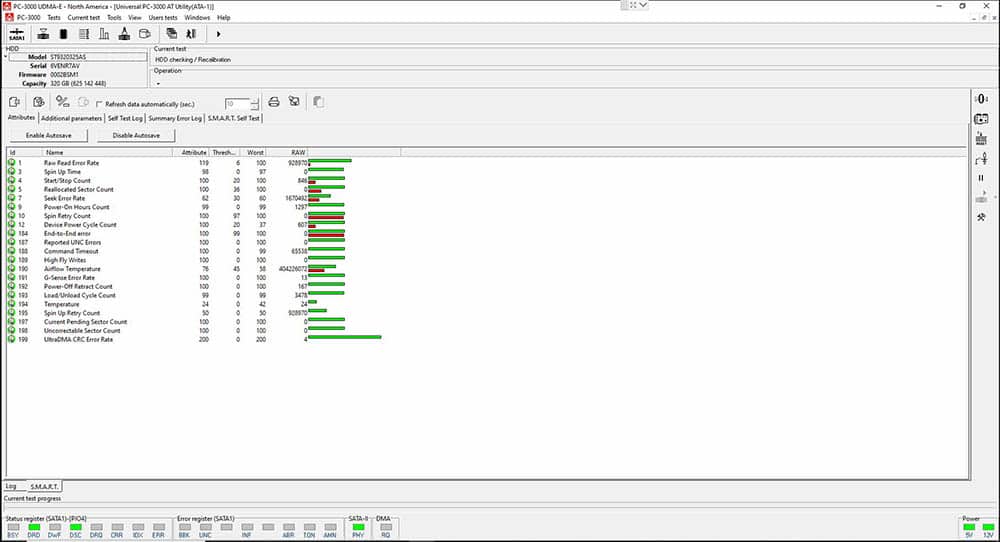Click the cup-shaped icon in top toolbar
Image resolution: width=1000 pixels, height=542 pixels.
pyautogui.click(x=145, y=34)
